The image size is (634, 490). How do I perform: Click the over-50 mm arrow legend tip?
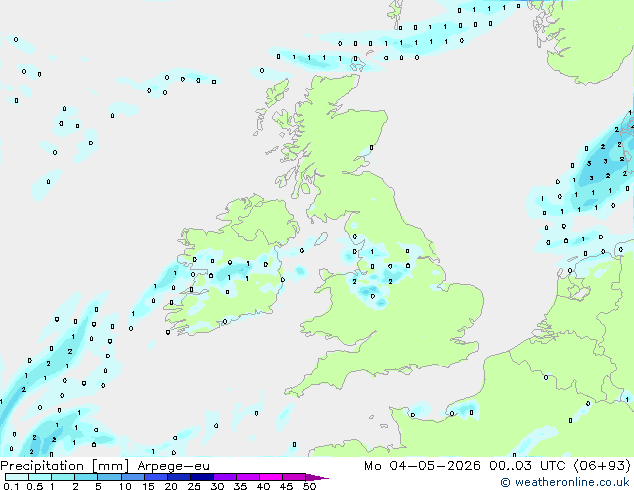pos(317,477)
